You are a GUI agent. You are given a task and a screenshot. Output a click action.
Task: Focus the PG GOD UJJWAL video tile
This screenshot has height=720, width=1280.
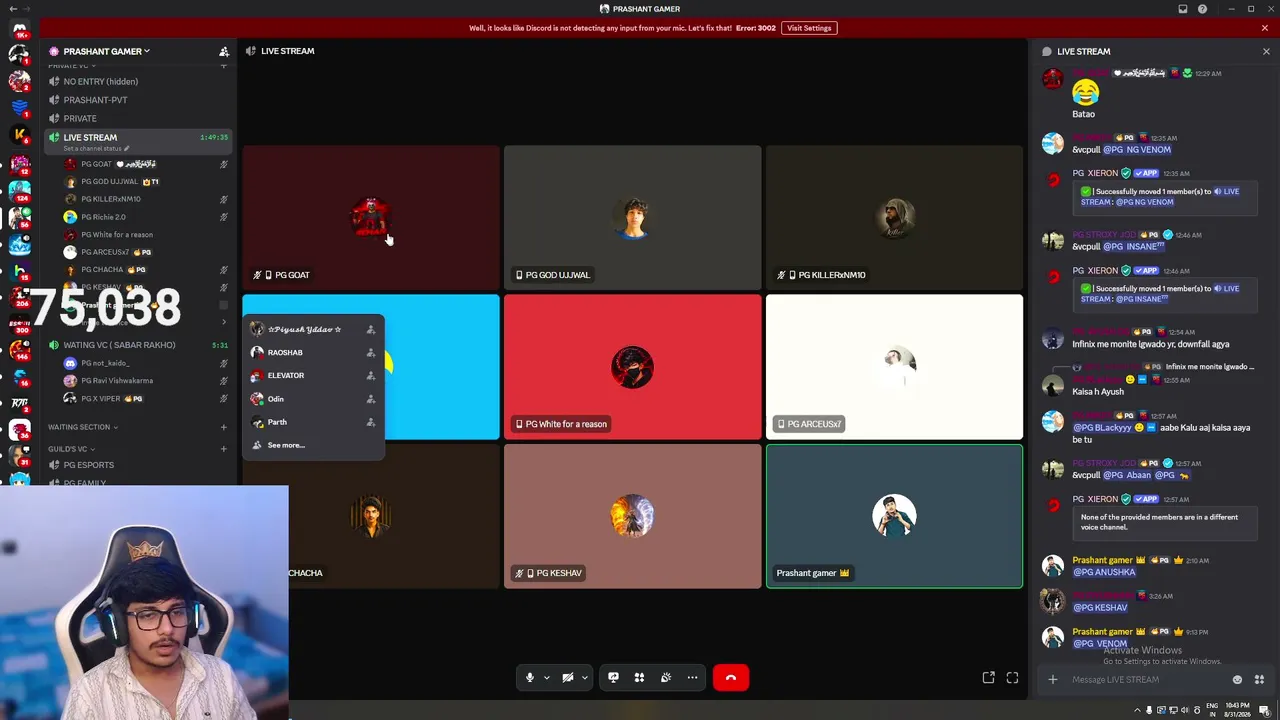[633, 218]
